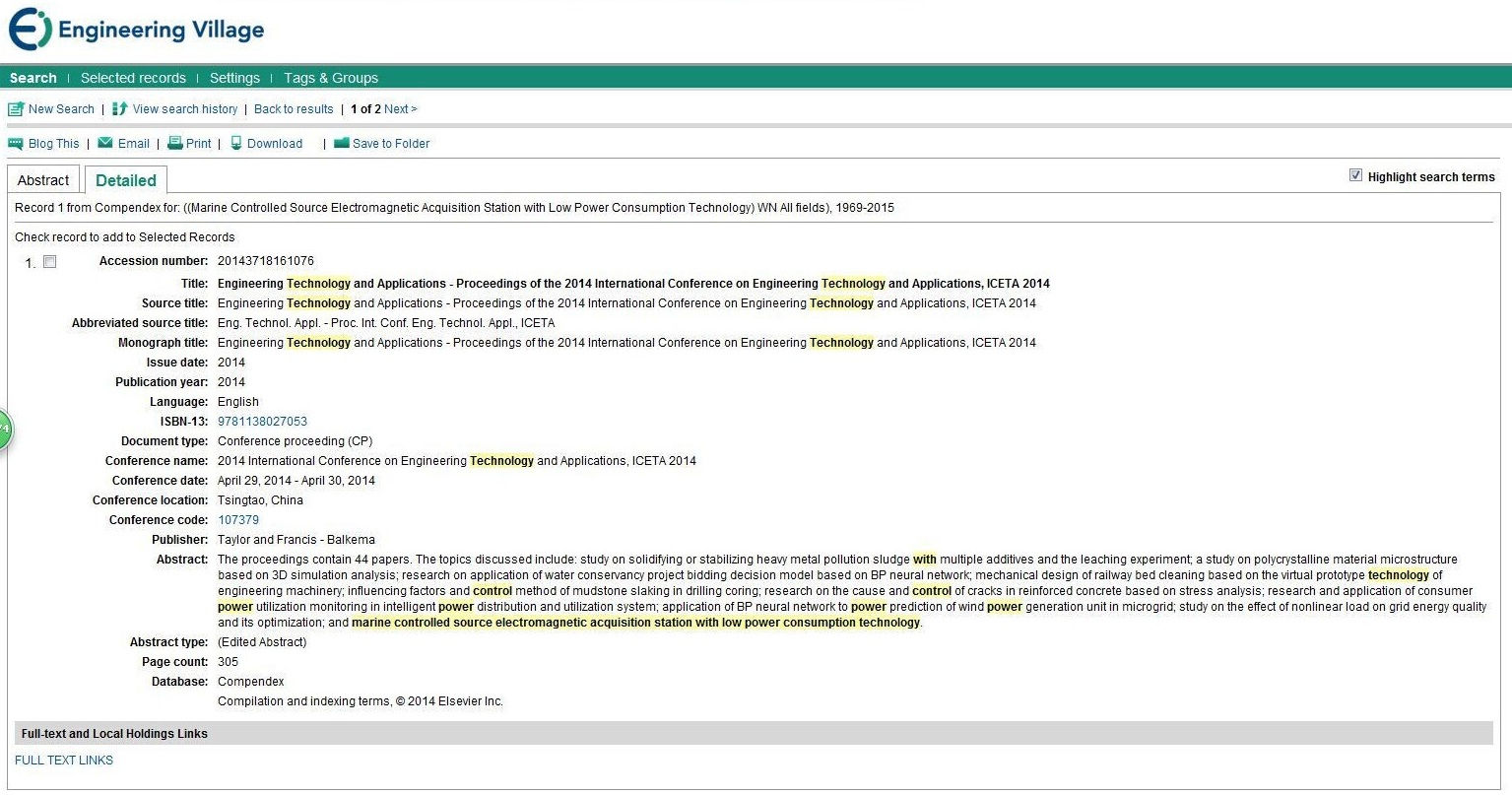
Task: Check record 1 selection checkbox
Action: coord(50,261)
